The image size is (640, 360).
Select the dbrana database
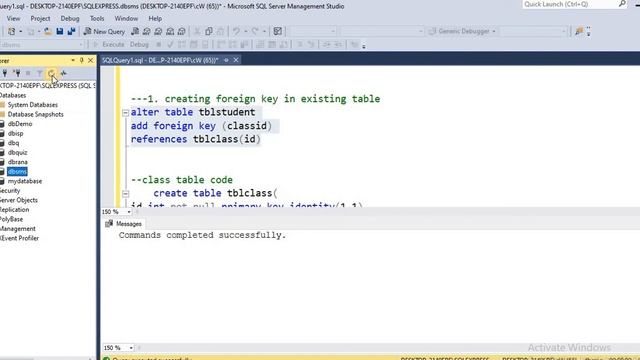[18, 162]
